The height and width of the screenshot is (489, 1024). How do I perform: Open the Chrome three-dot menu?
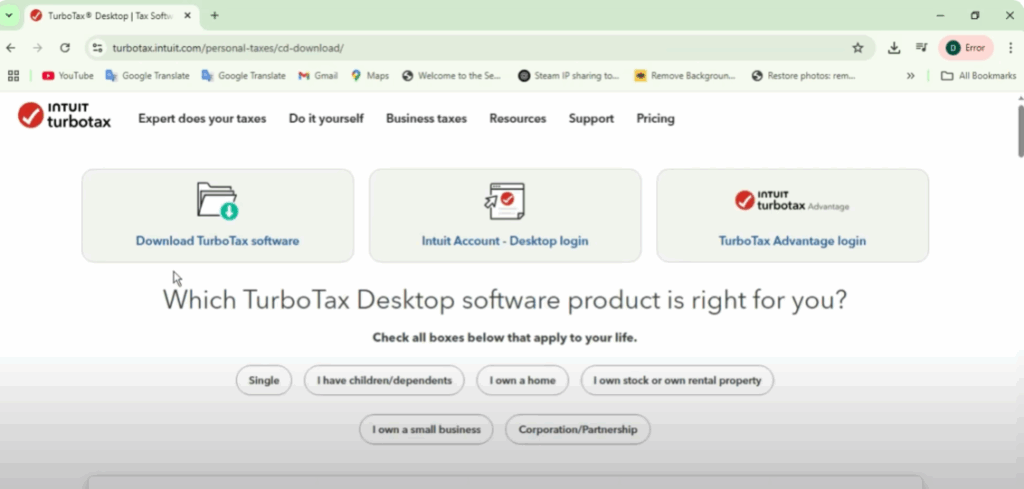coord(1010,48)
